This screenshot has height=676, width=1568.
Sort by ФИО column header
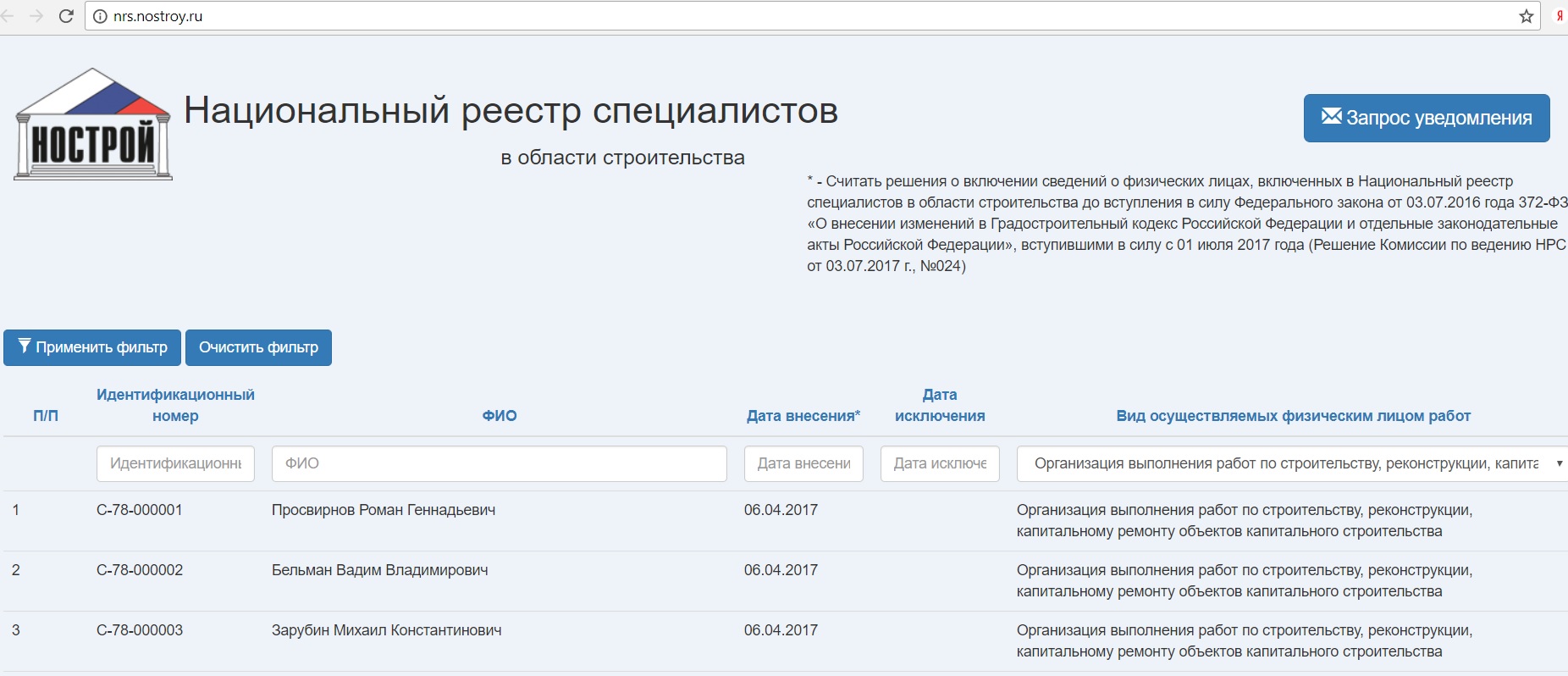coord(499,416)
